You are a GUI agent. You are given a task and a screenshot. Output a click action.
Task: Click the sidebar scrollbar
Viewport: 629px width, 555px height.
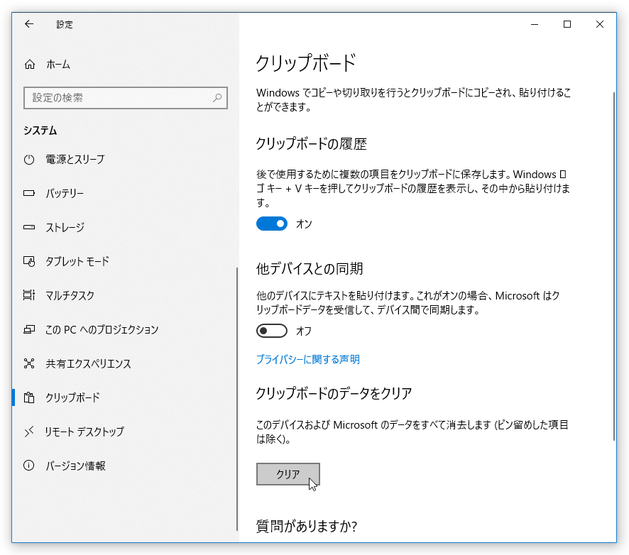pos(237,399)
